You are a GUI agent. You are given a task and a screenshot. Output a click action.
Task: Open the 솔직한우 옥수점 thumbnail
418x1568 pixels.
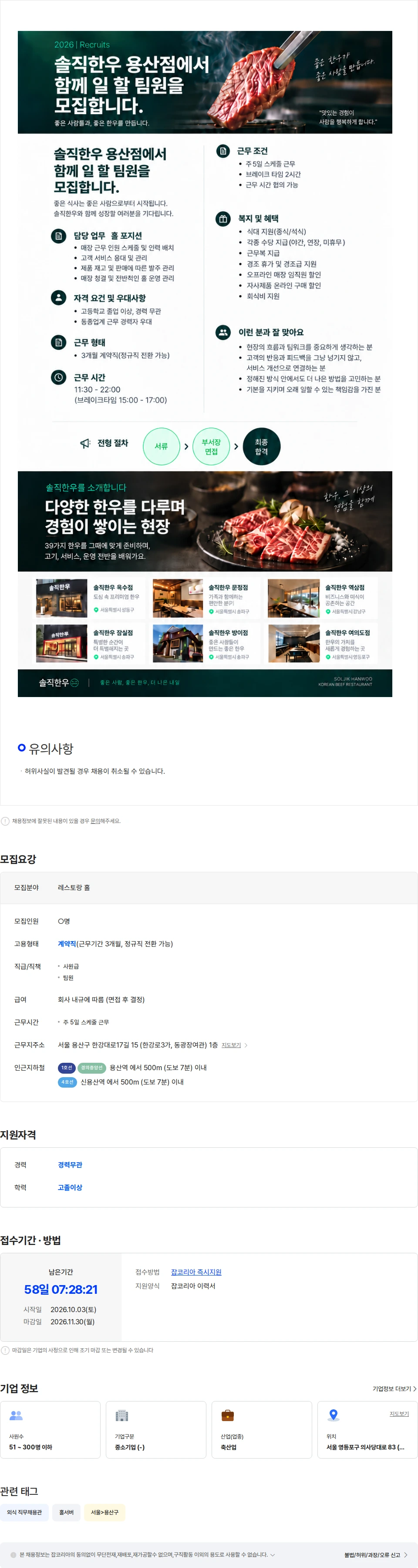(61, 599)
